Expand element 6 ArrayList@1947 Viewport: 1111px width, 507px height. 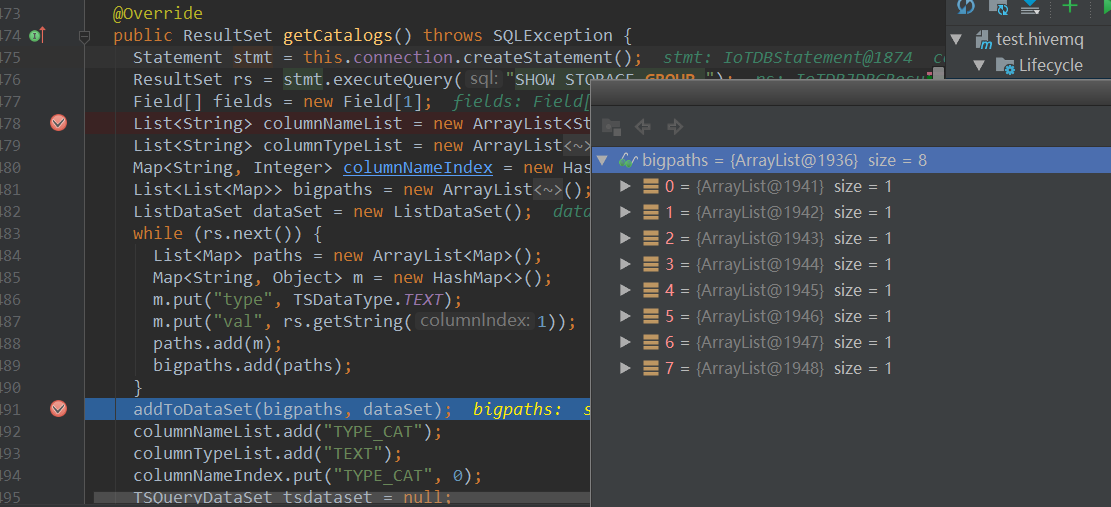coord(625,343)
